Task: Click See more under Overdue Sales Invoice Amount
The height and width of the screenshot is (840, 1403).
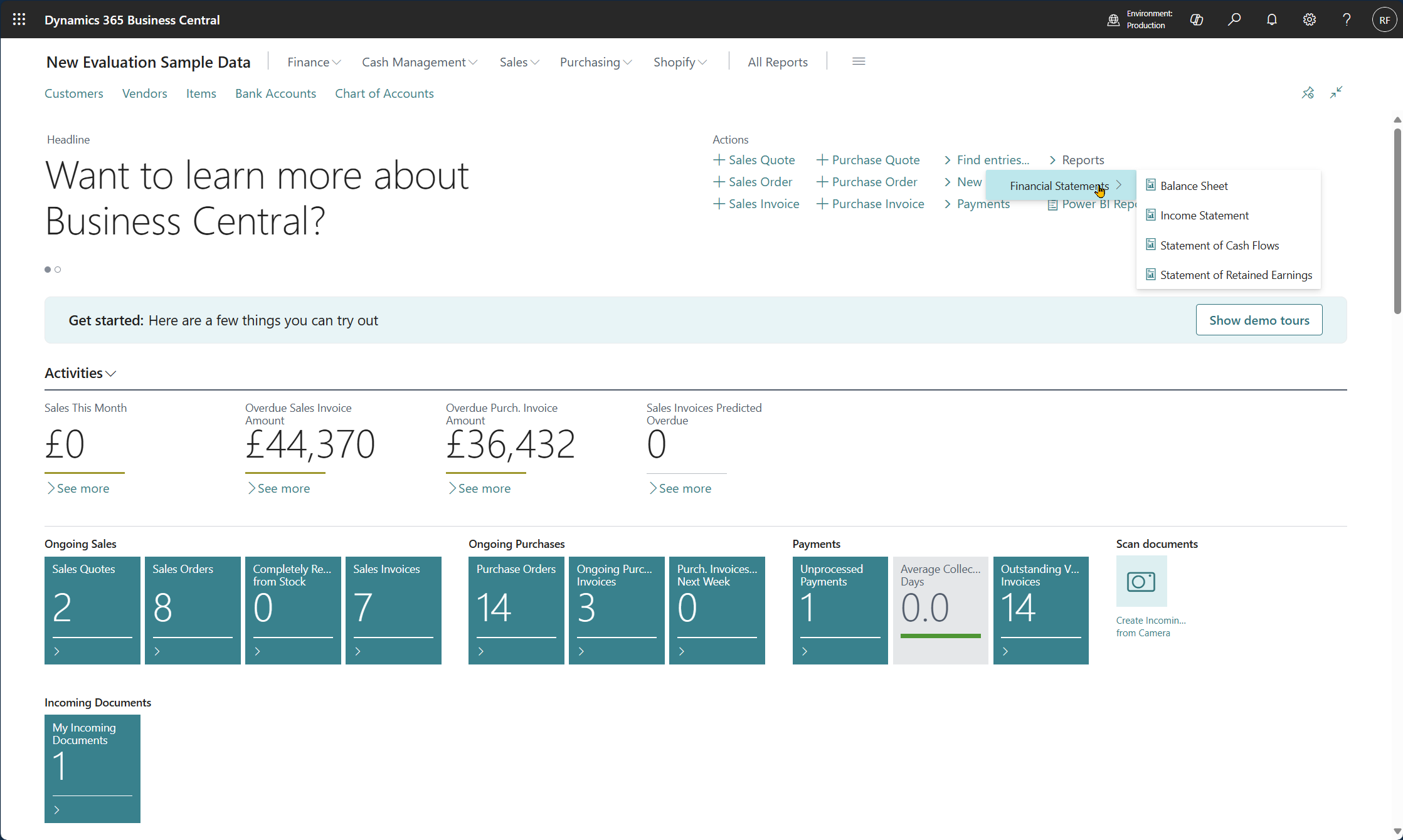Action: pyautogui.click(x=278, y=488)
